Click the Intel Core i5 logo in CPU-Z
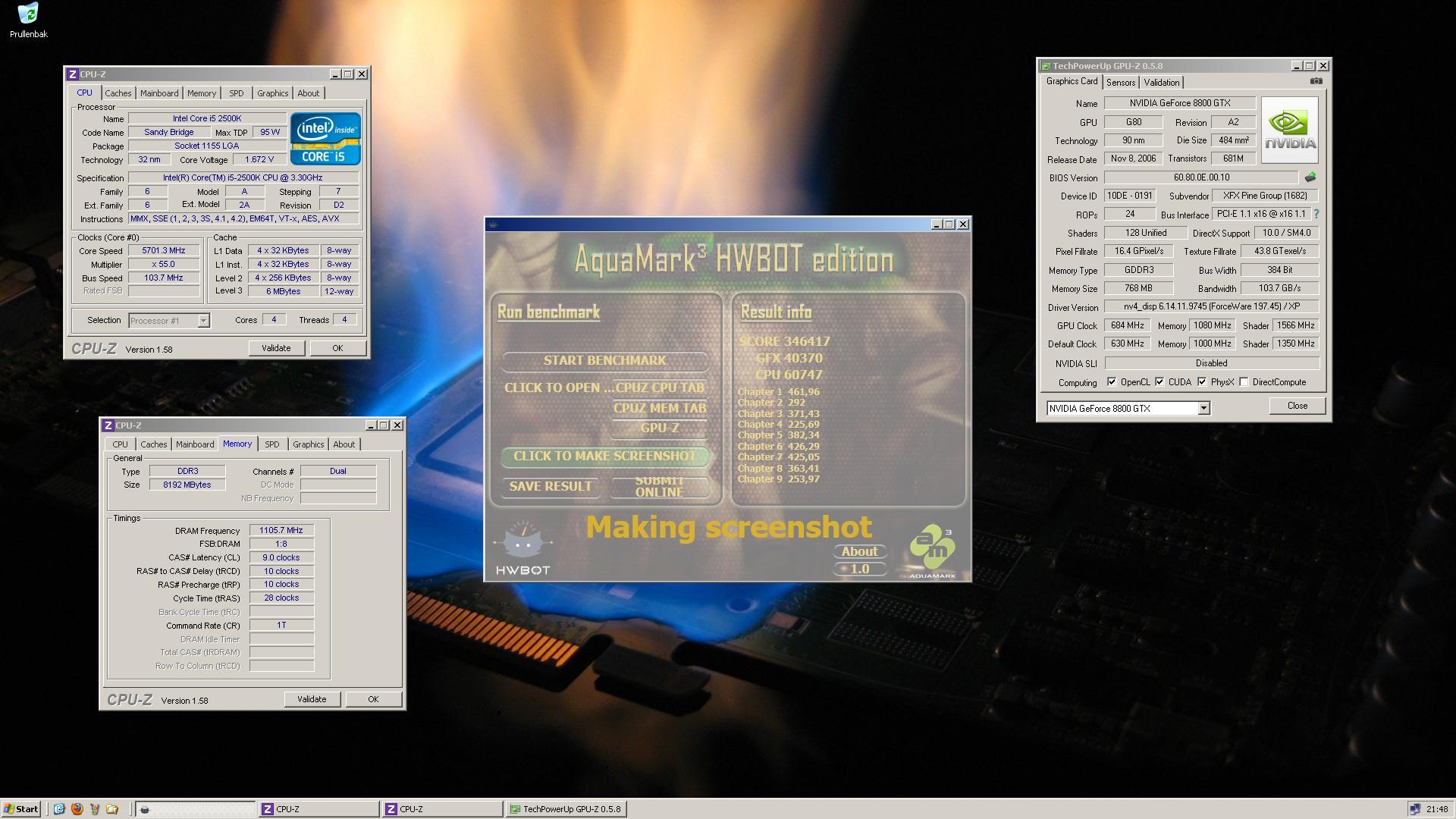This screenshot has width=1456, height=819. (x=325, y=139)
